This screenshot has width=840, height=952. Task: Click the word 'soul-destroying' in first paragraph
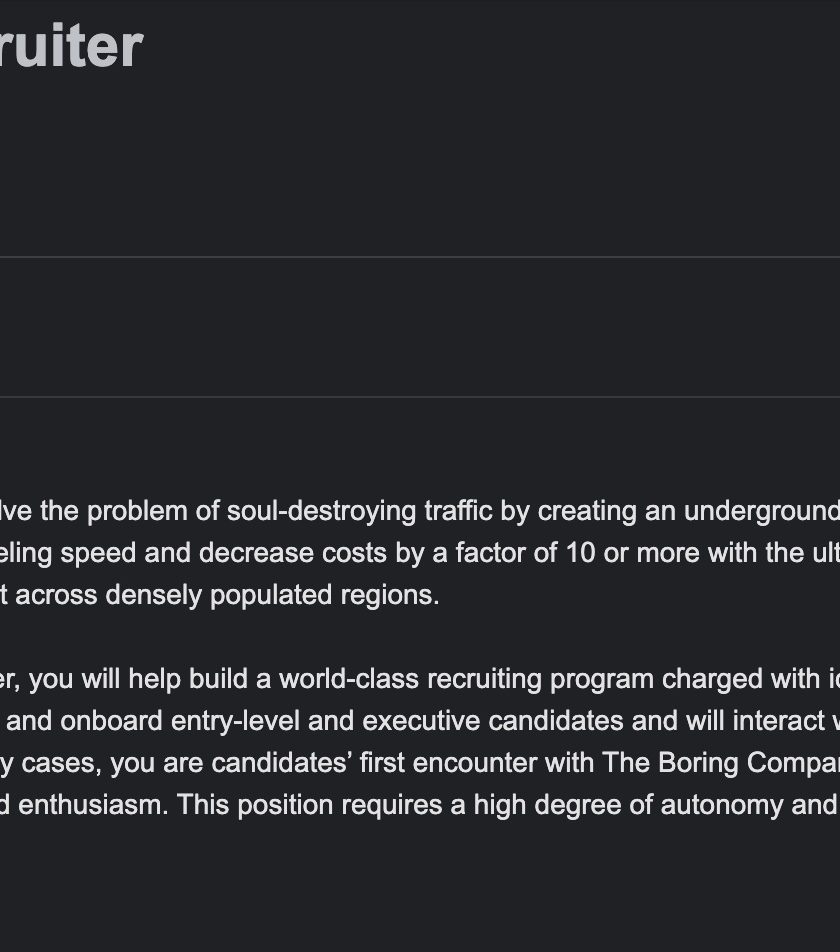[x=322, y=511]
